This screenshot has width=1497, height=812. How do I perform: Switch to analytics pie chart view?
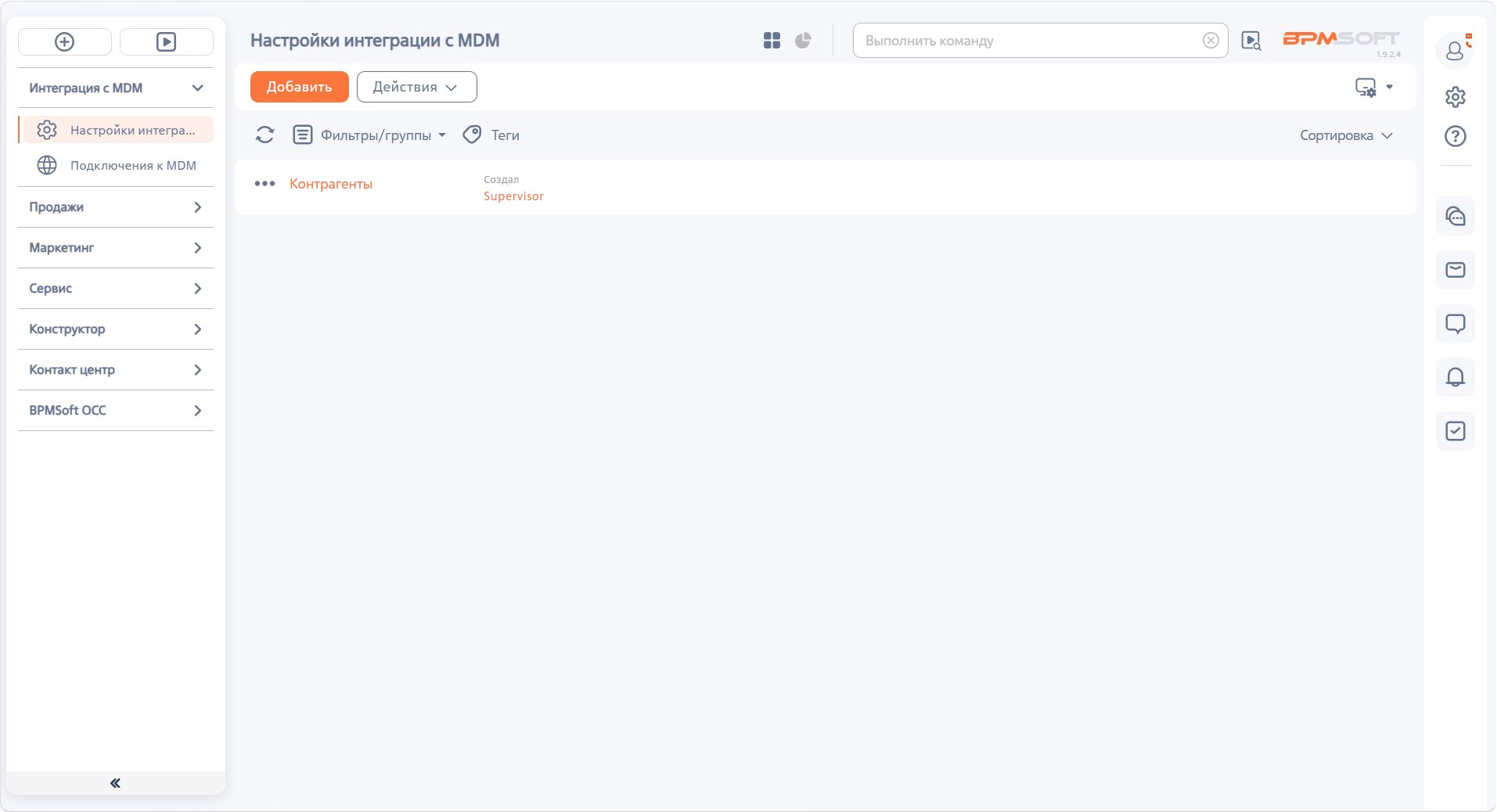pyautogui.click(x=803, y=41)
